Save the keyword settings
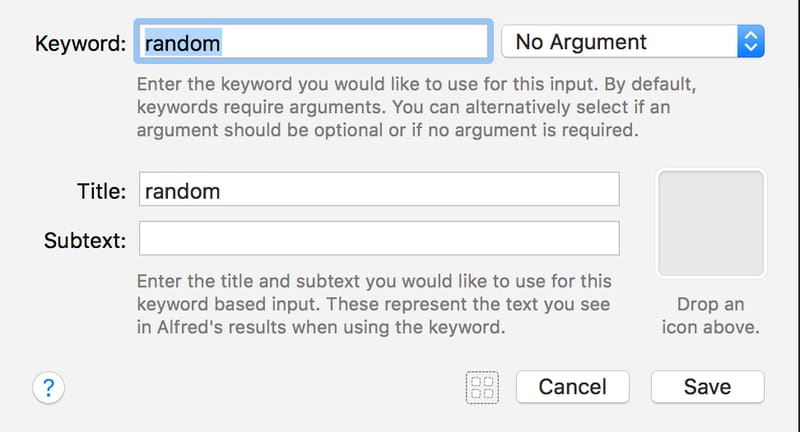The height and width of the screenshot is (432, 800). click(707, 387)
